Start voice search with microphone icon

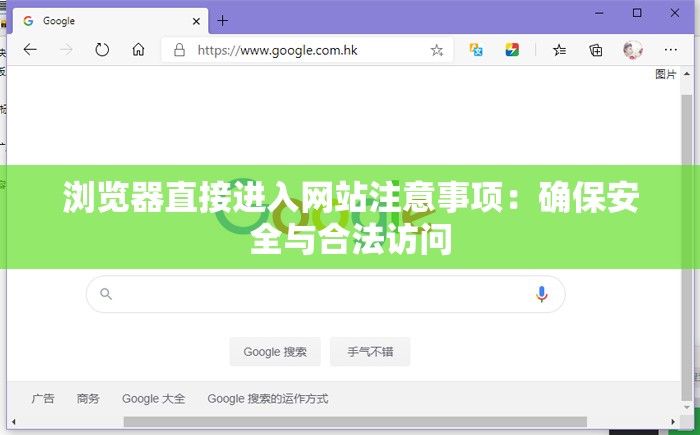(x=542, y=294)
